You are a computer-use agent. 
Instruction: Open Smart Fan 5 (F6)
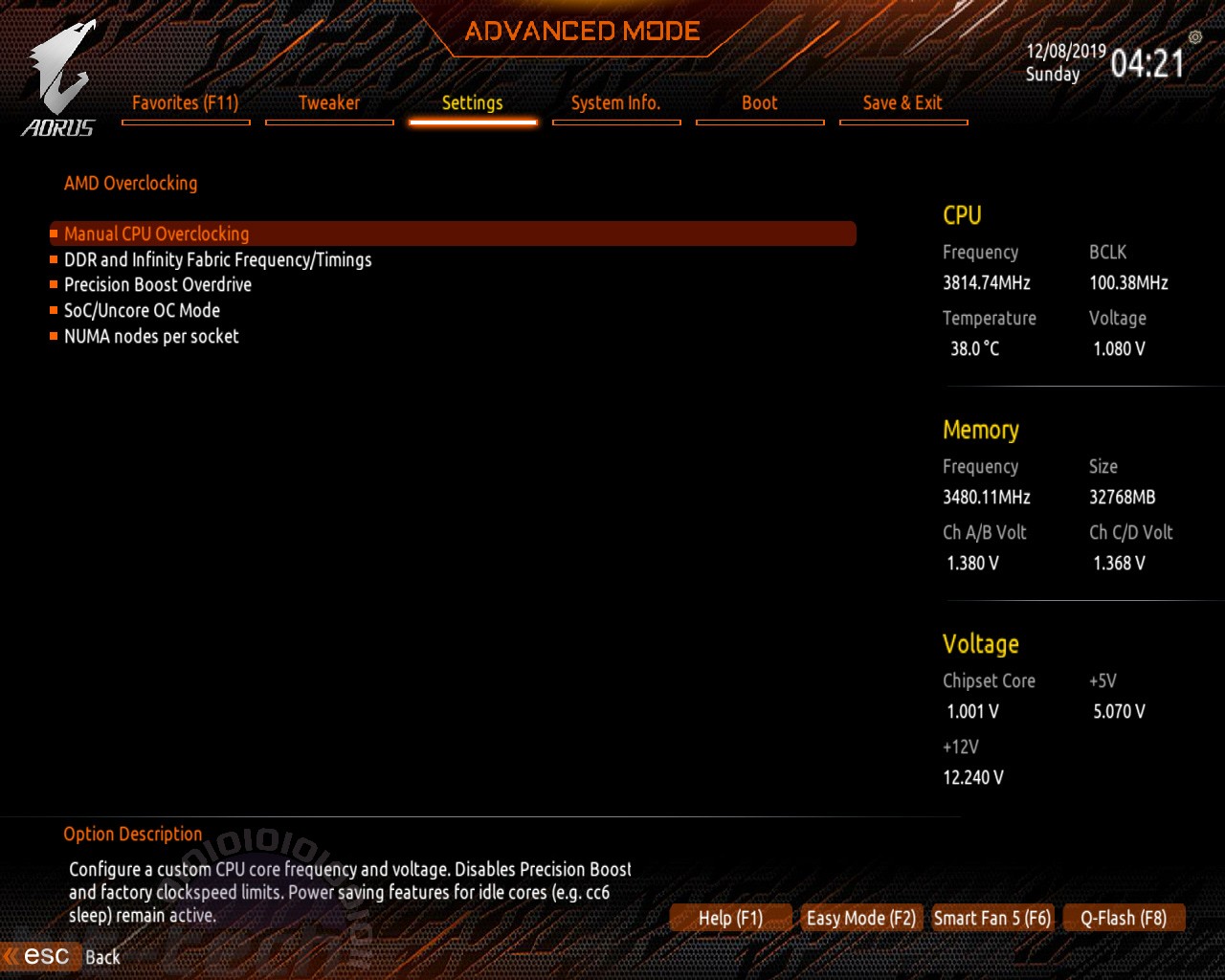[x=992, y=918]
